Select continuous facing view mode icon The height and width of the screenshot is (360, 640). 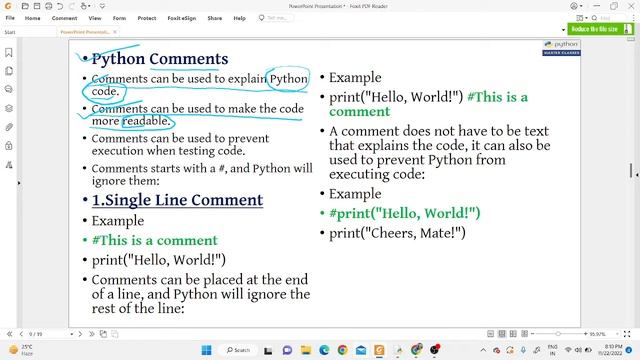(524, 334)
